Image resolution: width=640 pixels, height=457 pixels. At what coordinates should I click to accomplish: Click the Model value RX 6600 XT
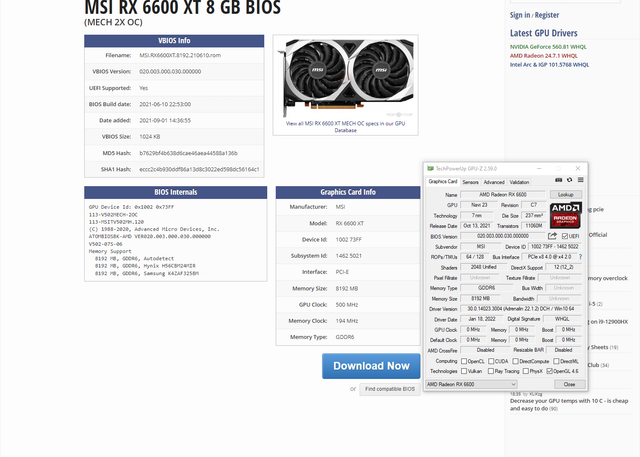(349, 223)
